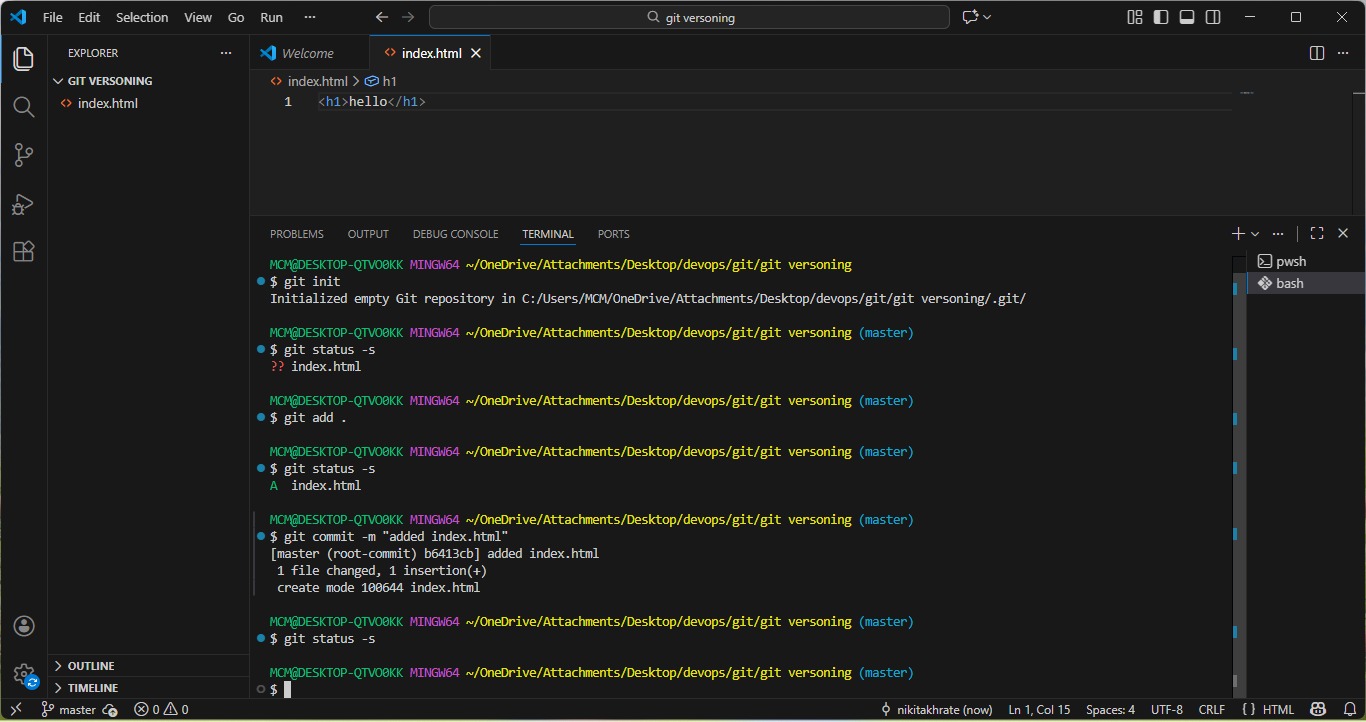Open the Spaces: 4 indentation setting
This screenshot has height=722, width=1366.
[1110, 709]
